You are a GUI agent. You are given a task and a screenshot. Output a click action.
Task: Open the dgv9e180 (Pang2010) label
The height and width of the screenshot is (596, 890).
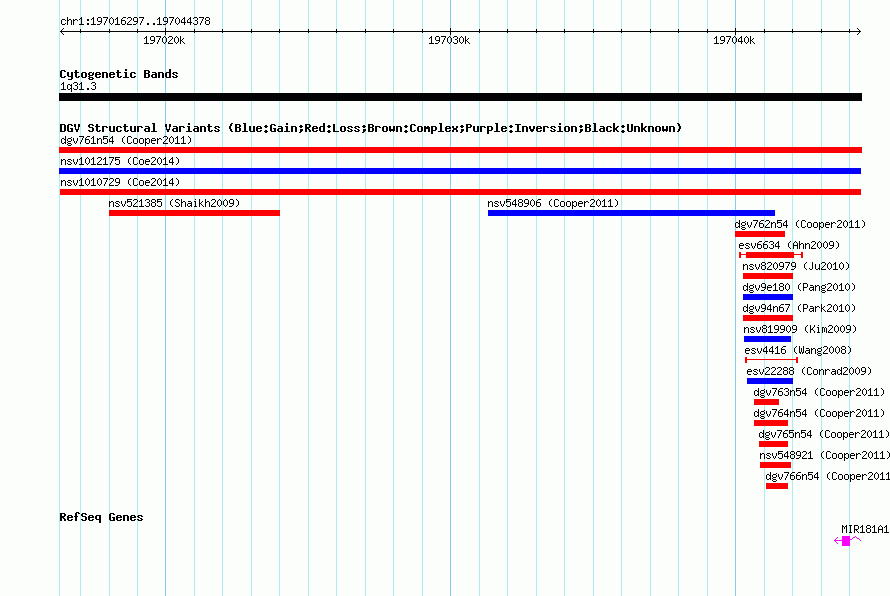(x=799, y=287)
